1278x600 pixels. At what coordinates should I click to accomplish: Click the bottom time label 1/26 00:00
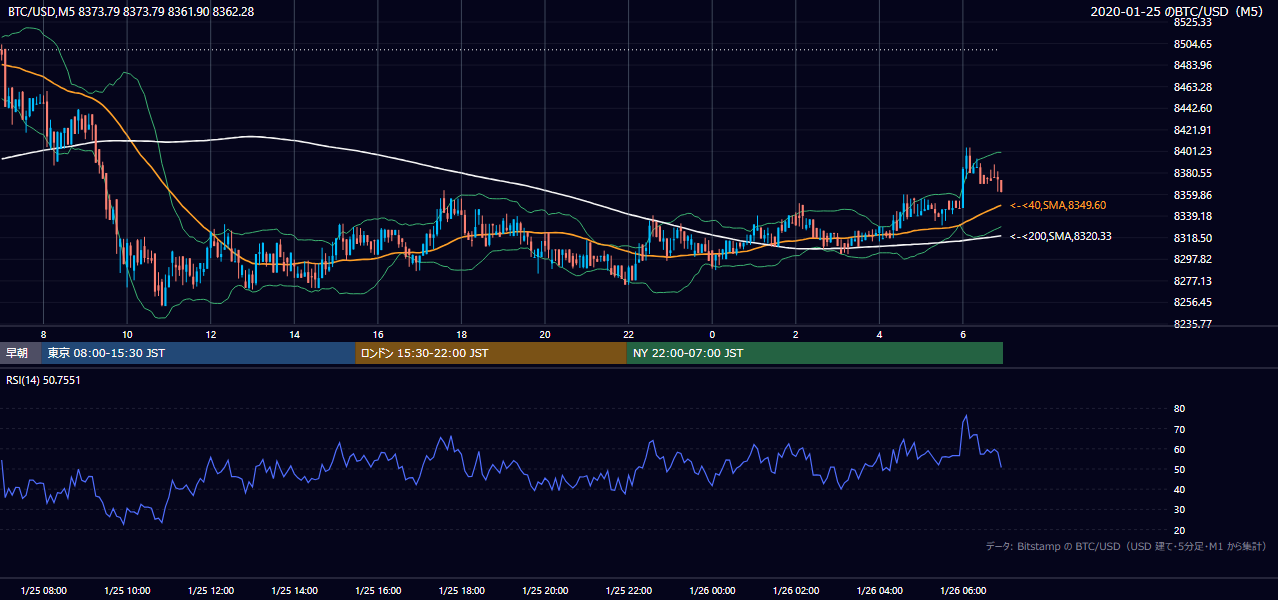[712, 591]
